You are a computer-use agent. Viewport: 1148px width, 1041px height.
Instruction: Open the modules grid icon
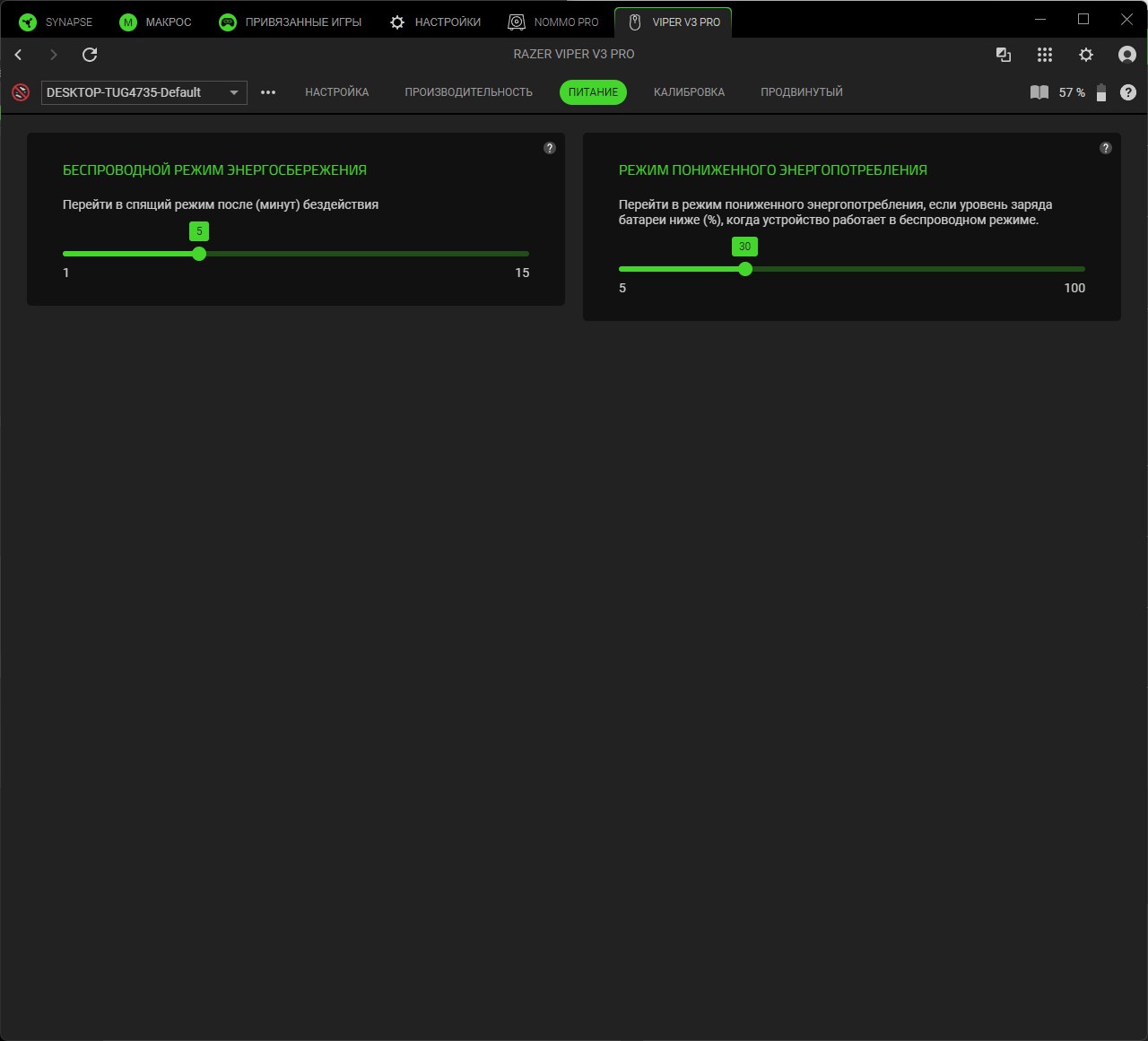tap(1045, 55)
